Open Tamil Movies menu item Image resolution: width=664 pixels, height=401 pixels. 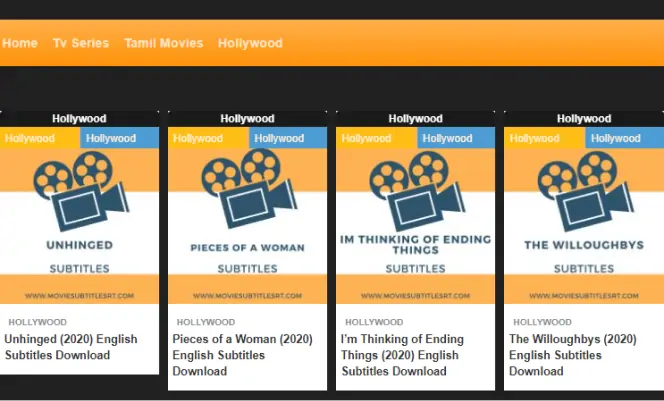tap(164, 43)
